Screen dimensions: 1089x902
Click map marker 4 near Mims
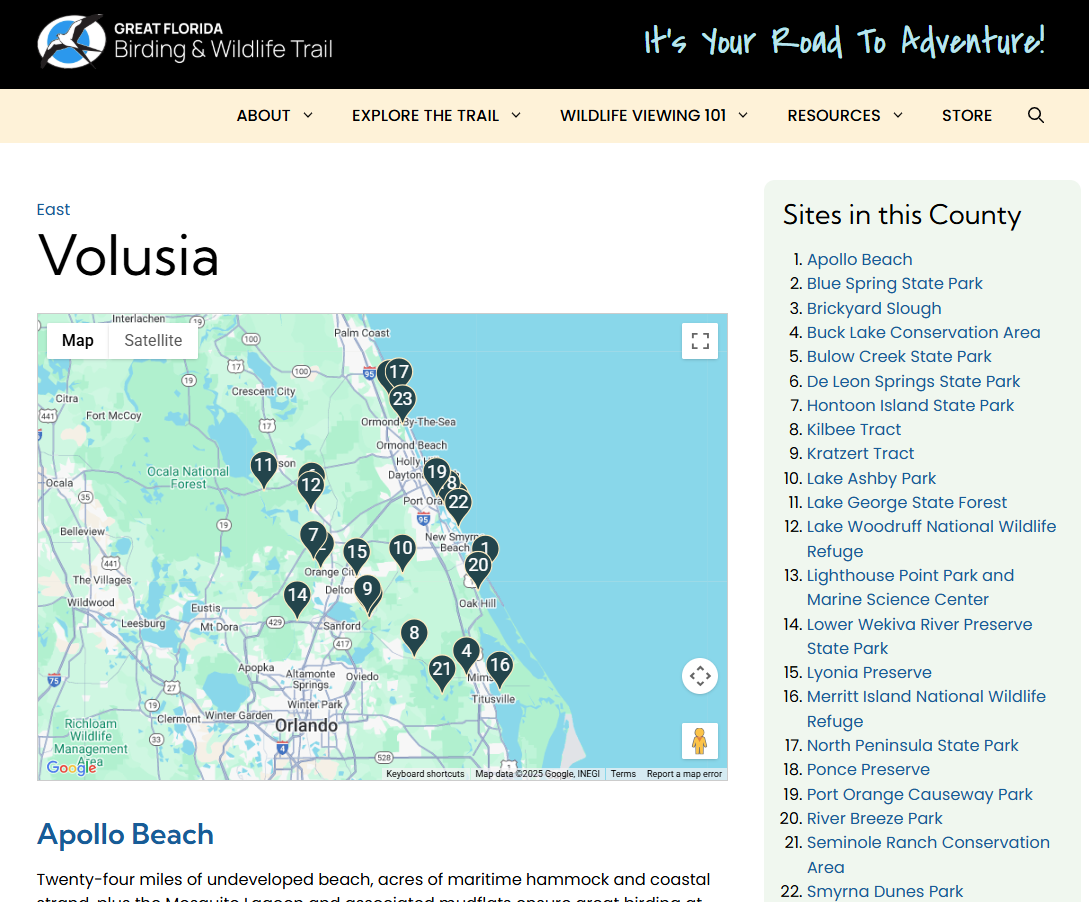tap(466, 651)
